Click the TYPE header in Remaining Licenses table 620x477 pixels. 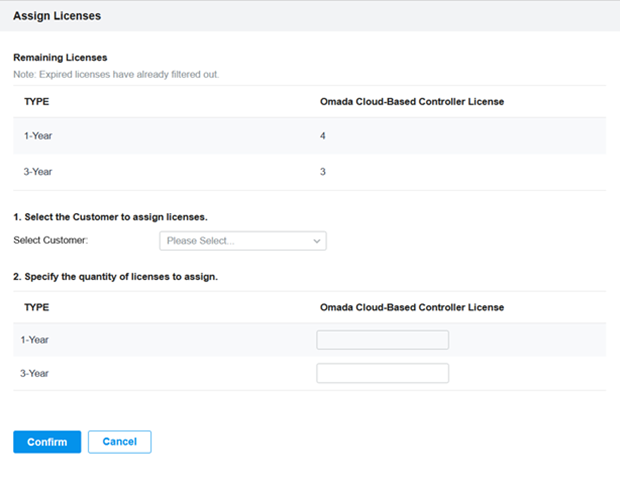pos(37,102)
